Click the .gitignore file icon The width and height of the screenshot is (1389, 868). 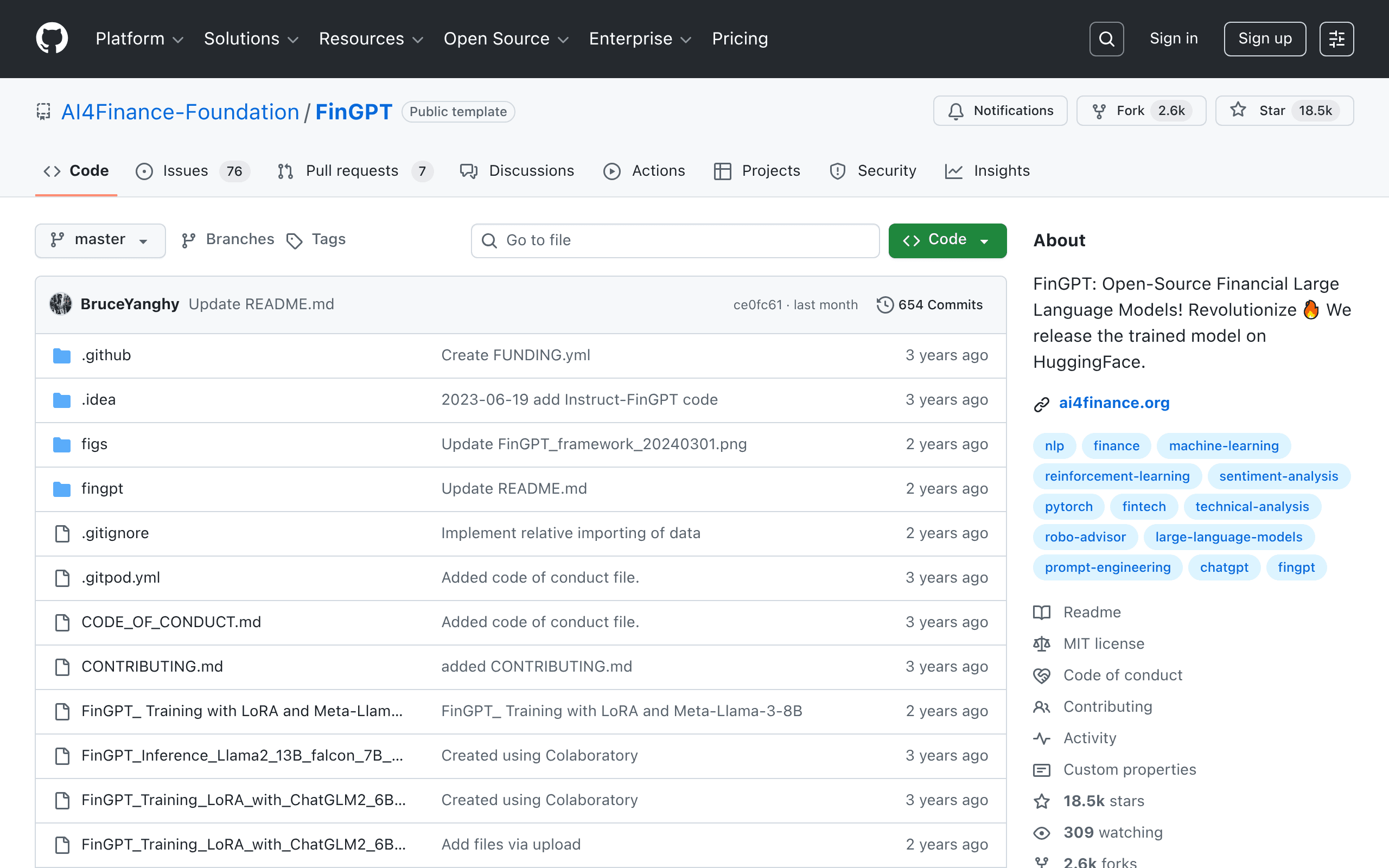click(62, 533)
